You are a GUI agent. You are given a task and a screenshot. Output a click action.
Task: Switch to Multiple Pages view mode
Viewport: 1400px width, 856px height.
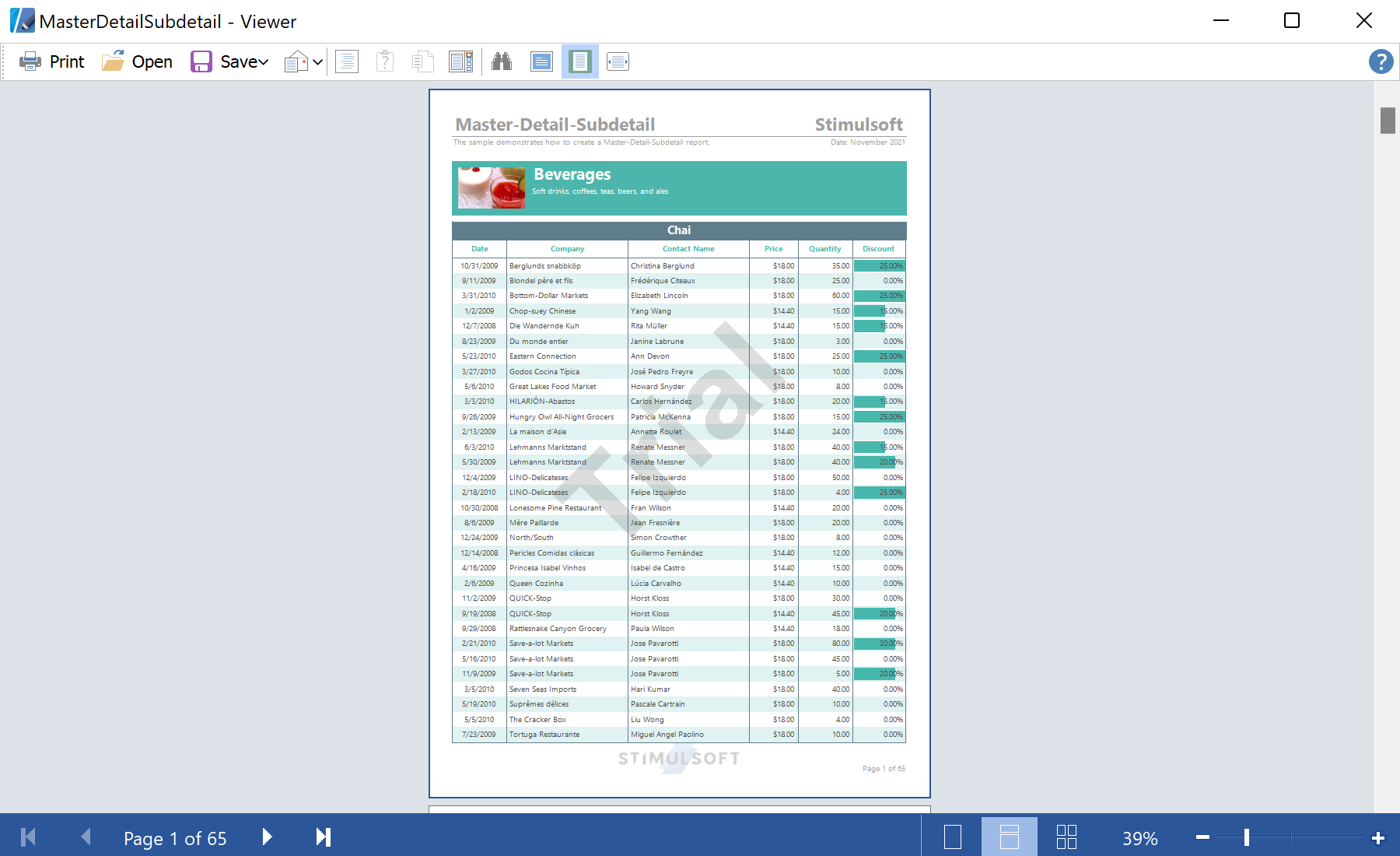(x=1066, y=837)
